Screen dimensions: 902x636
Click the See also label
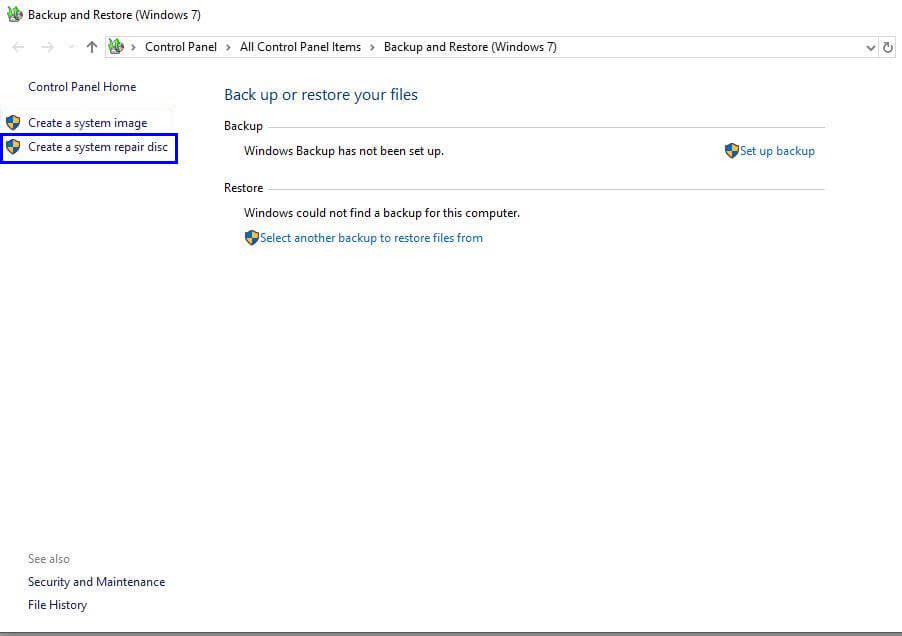tap(49, 559)
